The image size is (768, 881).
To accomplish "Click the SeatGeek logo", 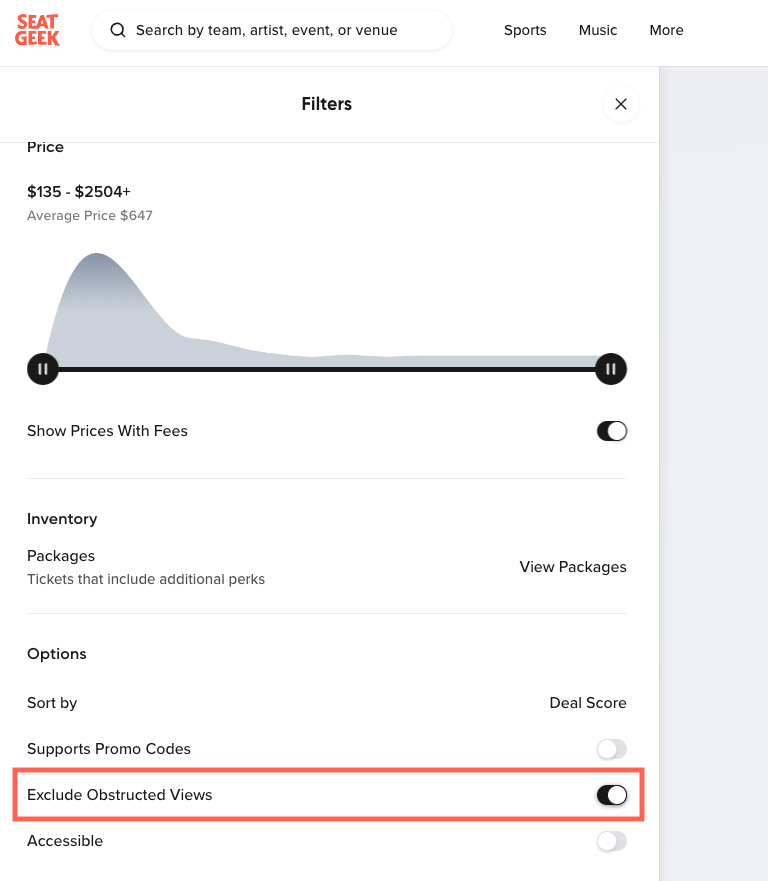I will [38, 30].
